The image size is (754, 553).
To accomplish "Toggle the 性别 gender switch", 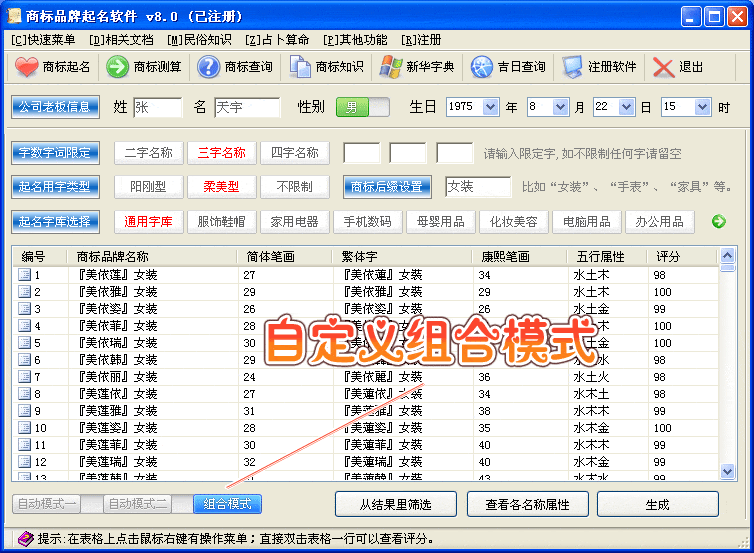I will pyautogui.click(x=363, y=107).
